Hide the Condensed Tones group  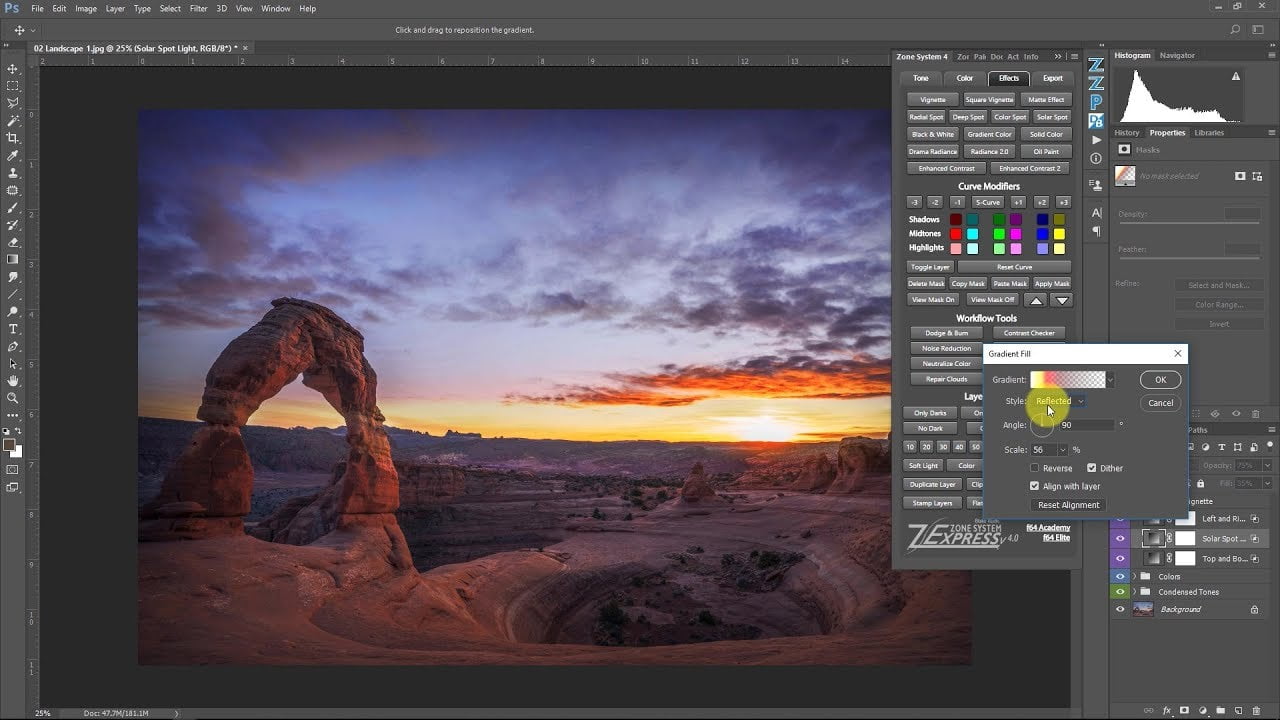pos(1120,592)
